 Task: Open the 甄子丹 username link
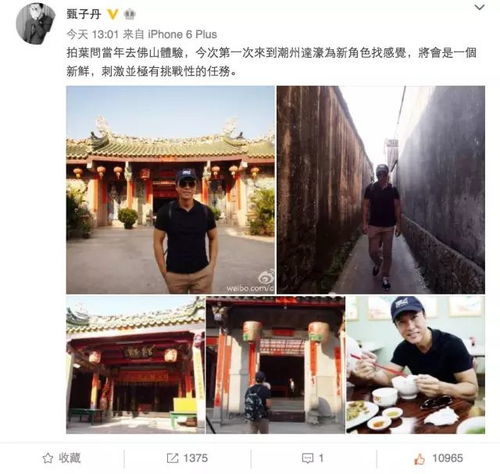coord(83,14)
